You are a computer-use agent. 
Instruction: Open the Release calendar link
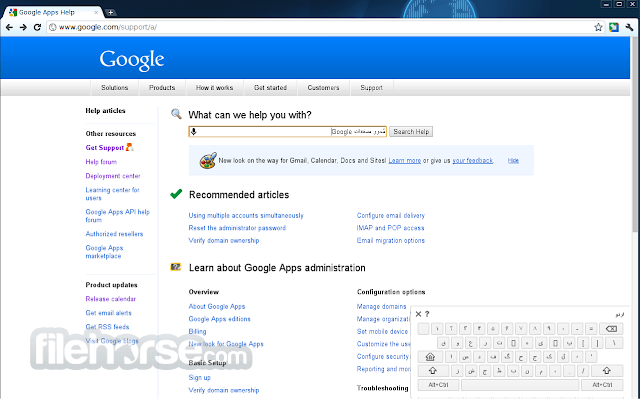[111, 299]
